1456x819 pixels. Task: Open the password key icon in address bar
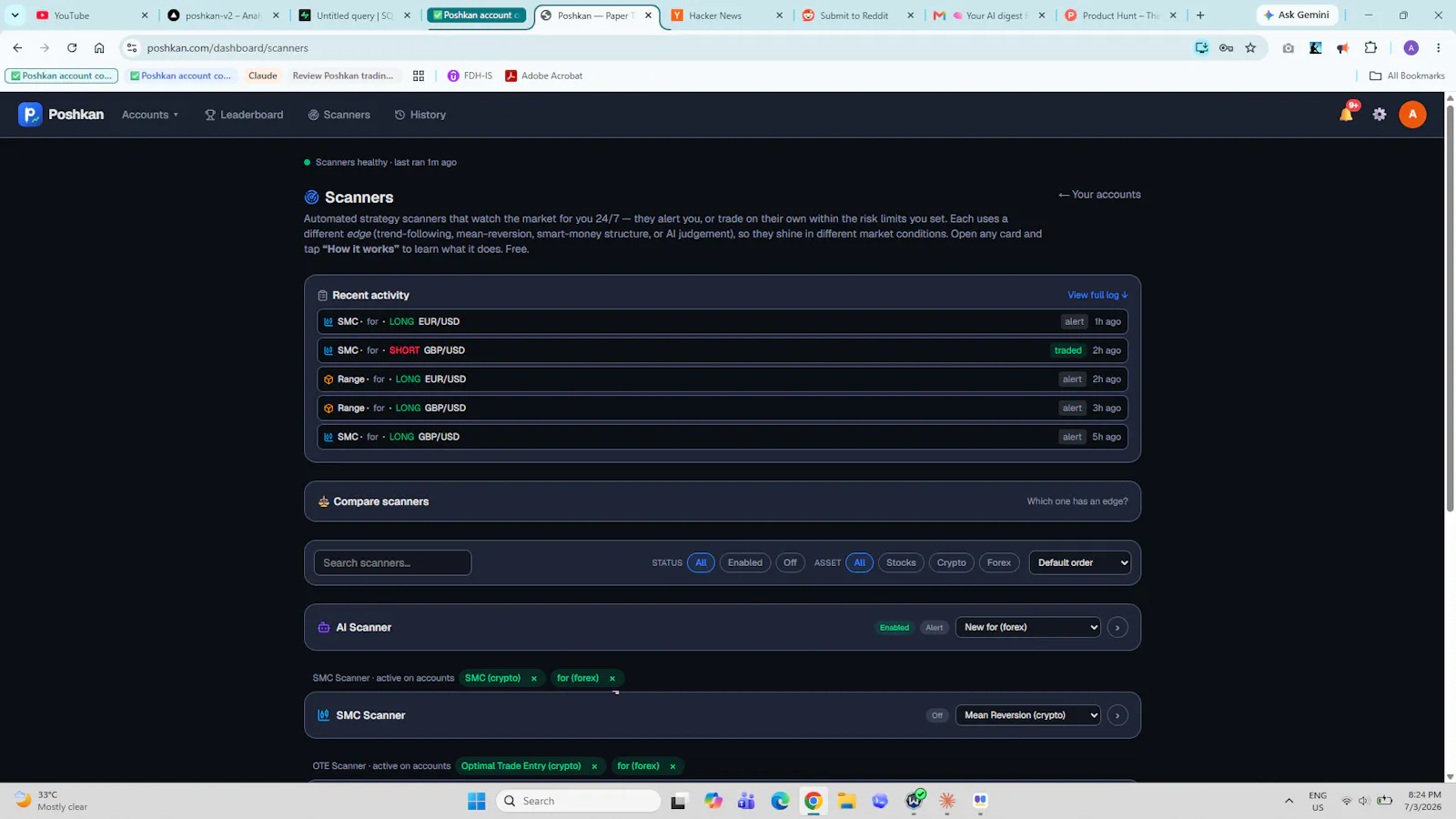(1226, 48)
